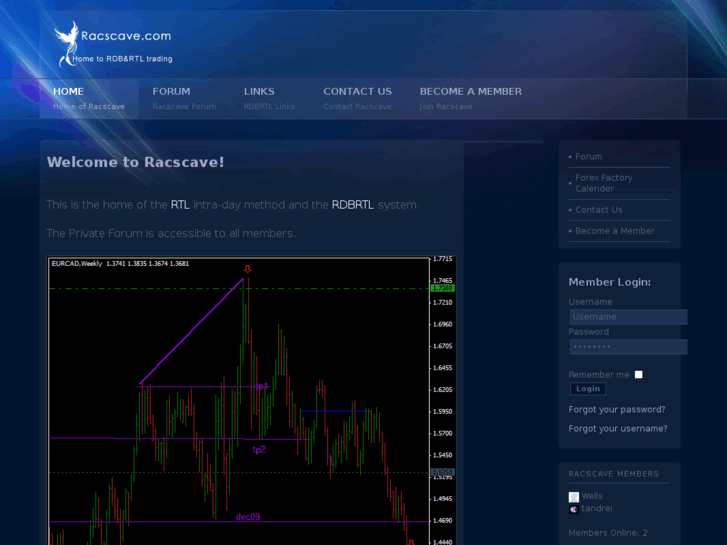Focus the Username input field
727x545 pixels.
point(627,317)
